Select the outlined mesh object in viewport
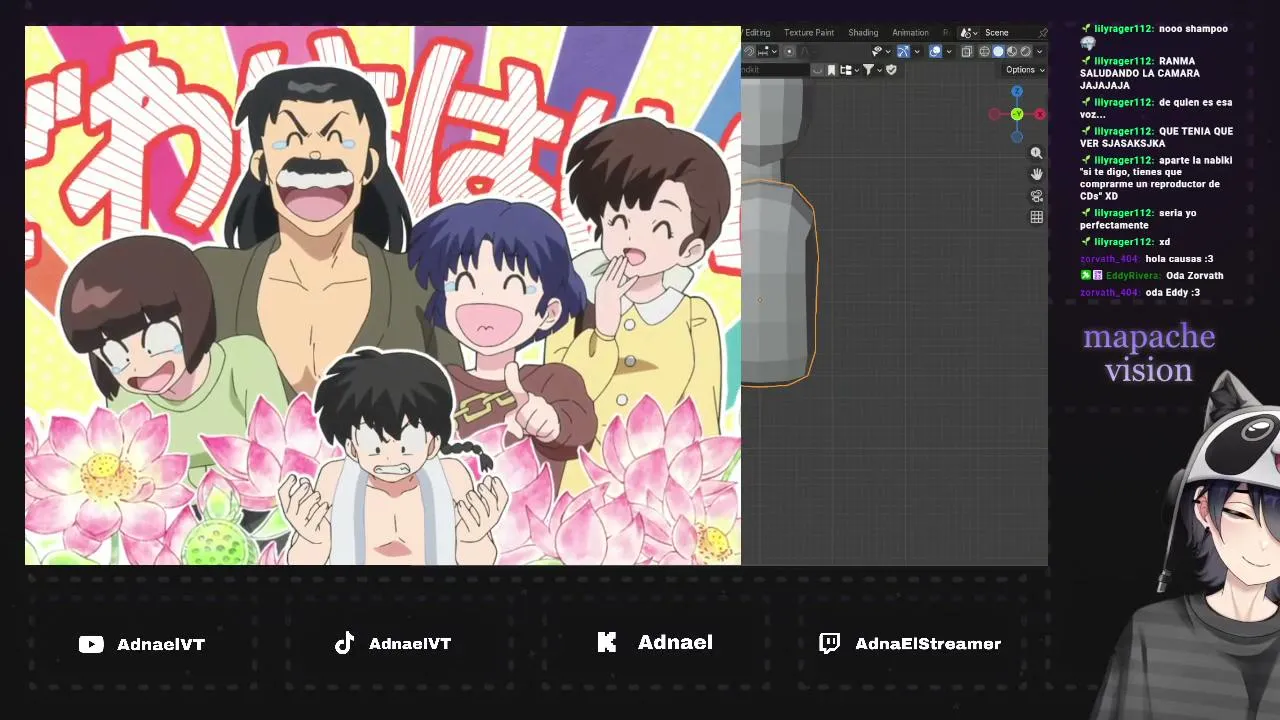 pyautogui.click(x=779, y=283)
